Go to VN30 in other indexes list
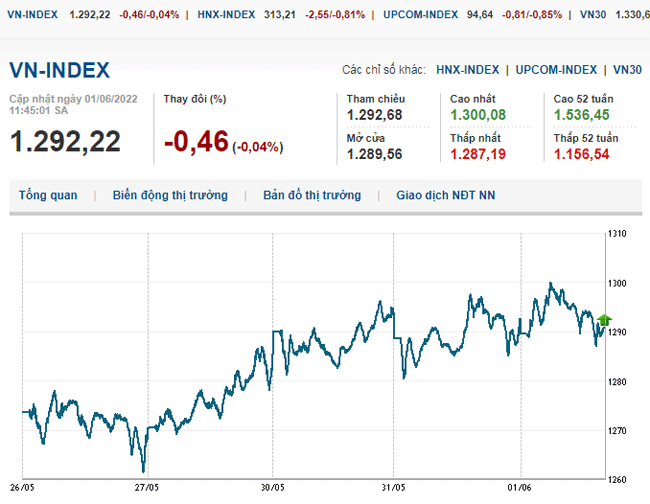Image resolution: width=650 pixels, height=504 pixels. [x=627, y=70]
